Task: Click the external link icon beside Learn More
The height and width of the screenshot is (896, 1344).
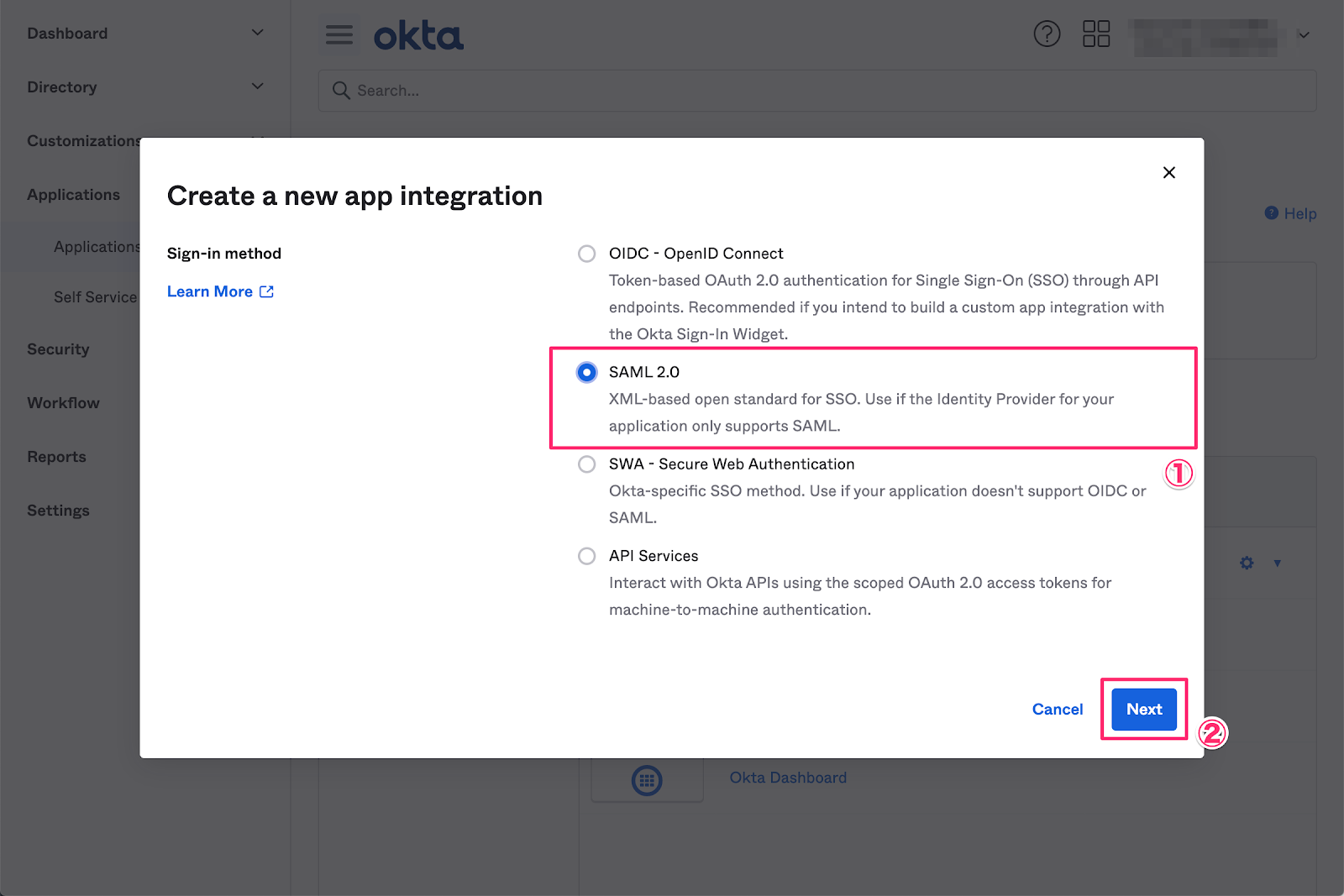Action: coord(267,291)
